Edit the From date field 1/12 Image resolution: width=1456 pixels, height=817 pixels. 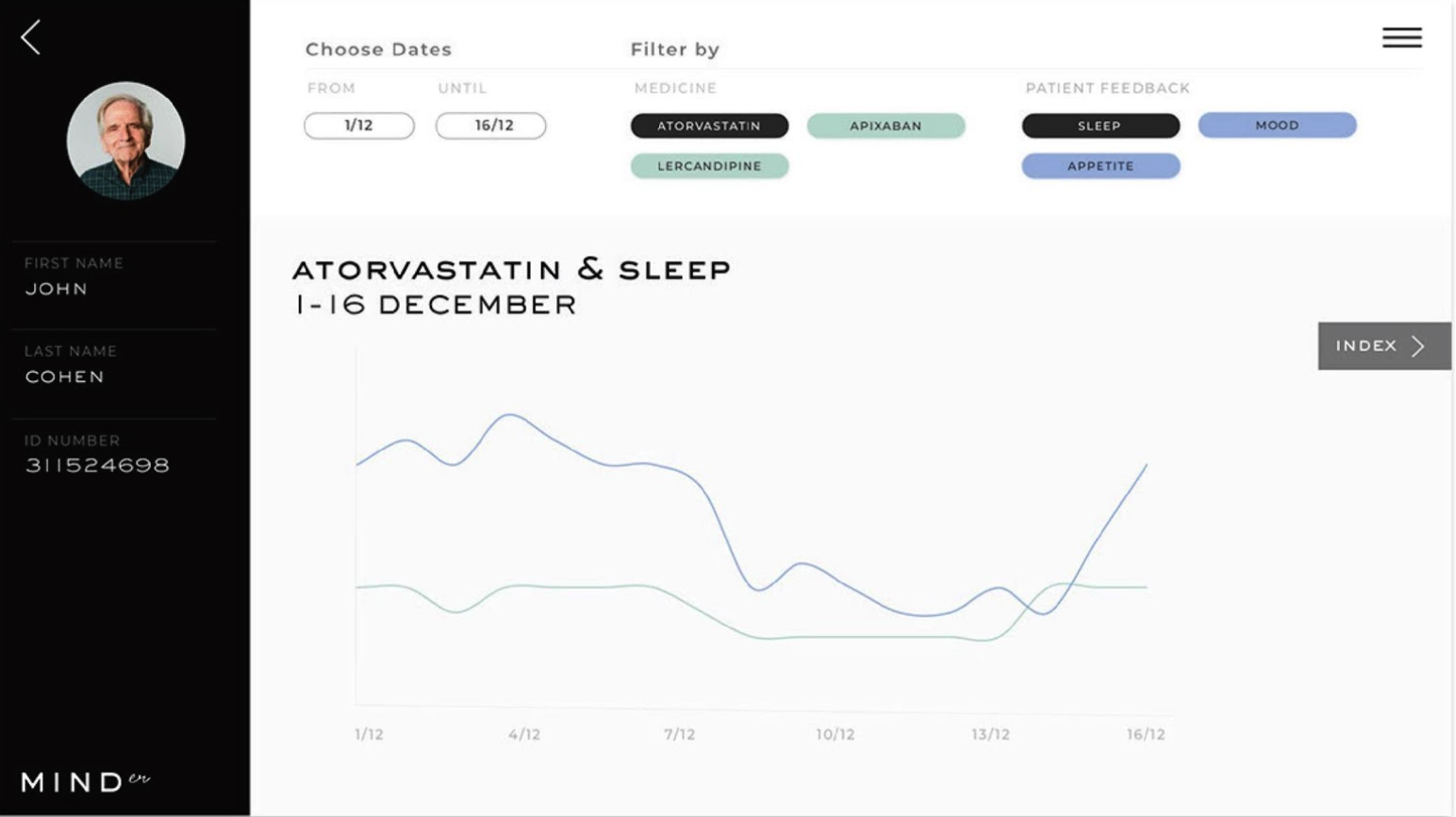(359, 125)
